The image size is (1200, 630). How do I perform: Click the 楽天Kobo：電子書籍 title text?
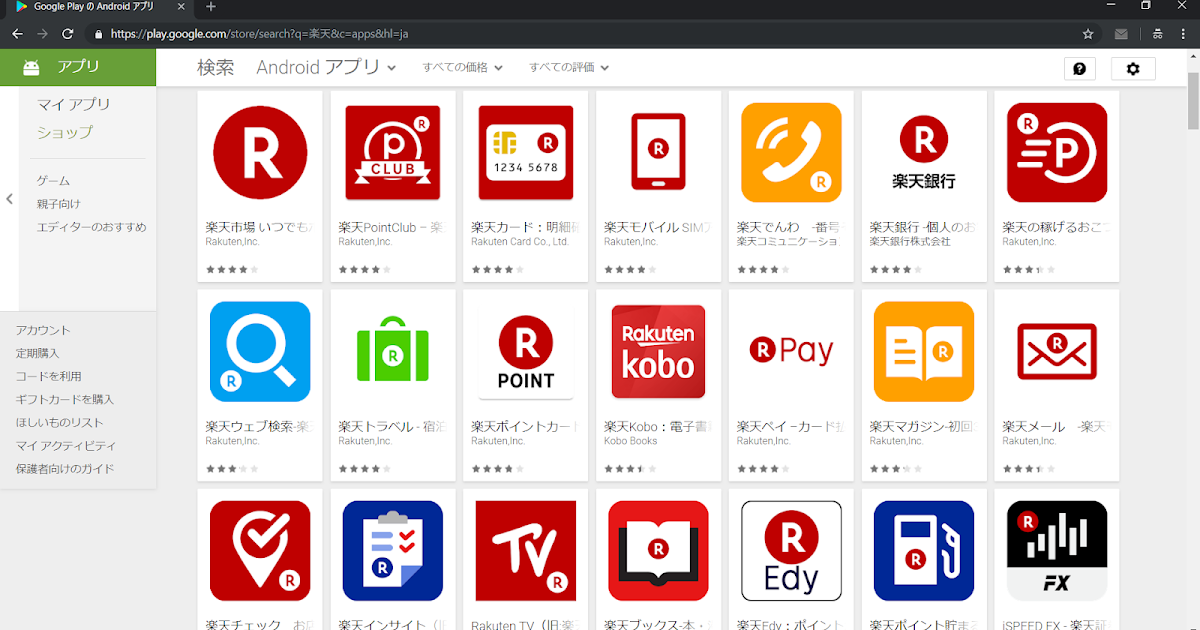pyautogui.click(x=658, y=427)
